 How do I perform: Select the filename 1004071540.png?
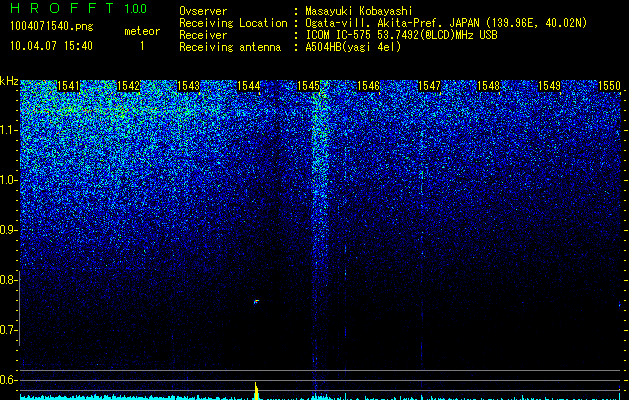tap(52, 26)
